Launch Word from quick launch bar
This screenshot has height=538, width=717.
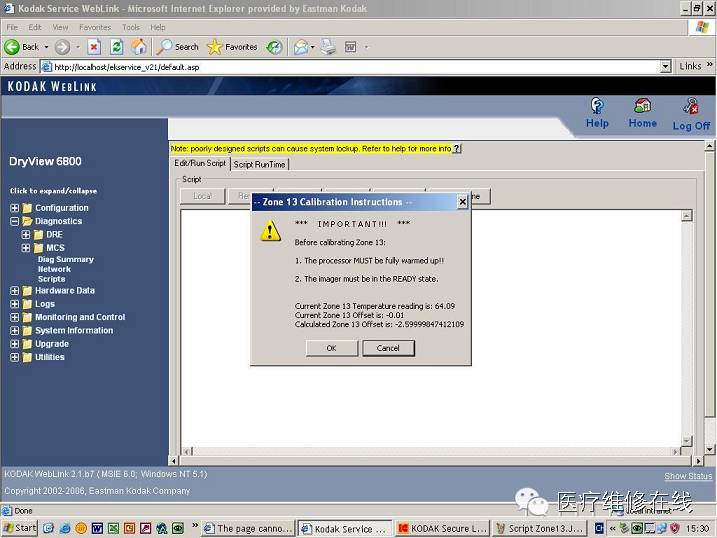click(x=97, y=529)
